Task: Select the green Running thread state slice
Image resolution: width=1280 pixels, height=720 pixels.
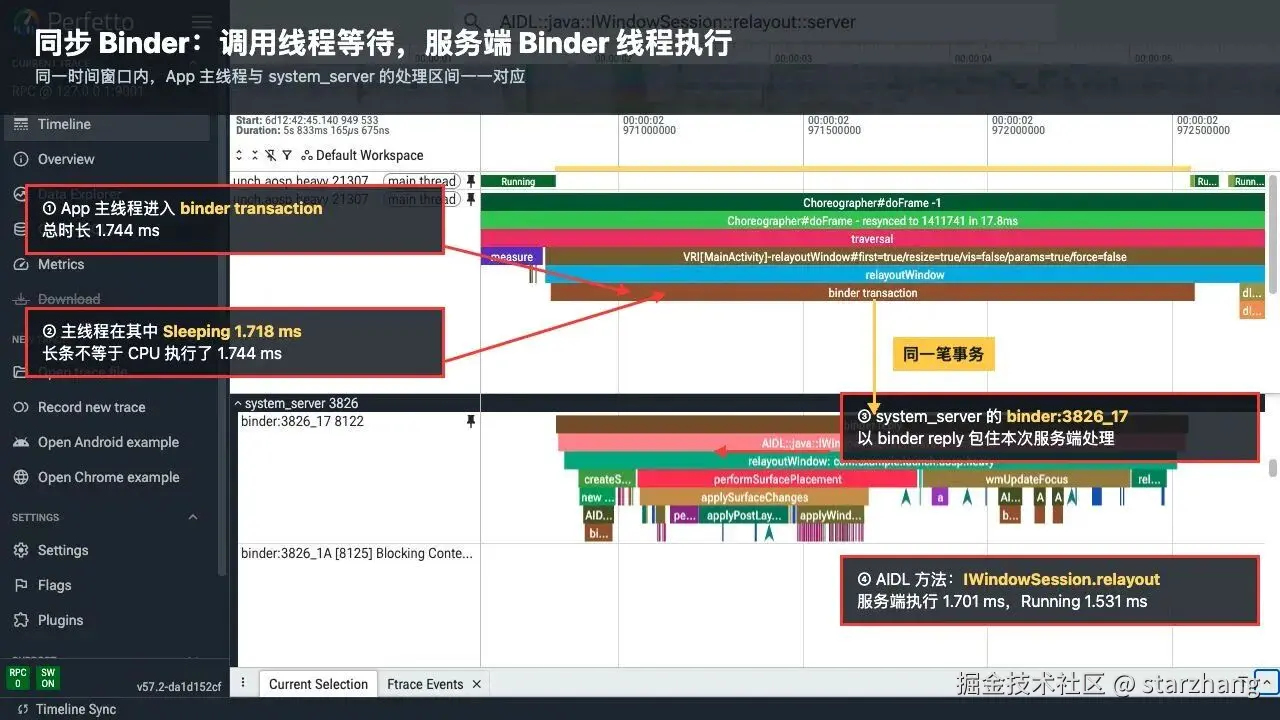Action: (x=518, y=181)
